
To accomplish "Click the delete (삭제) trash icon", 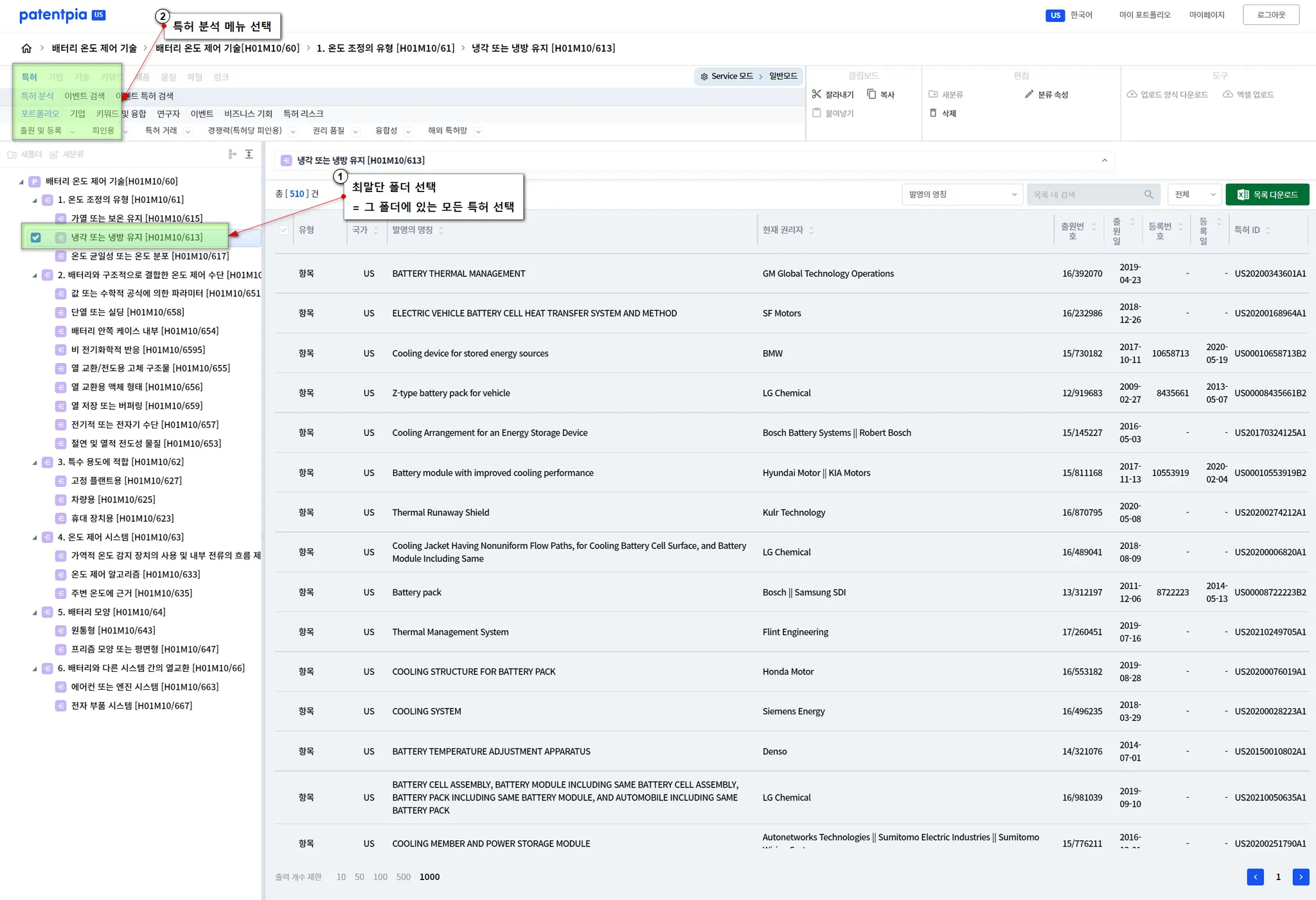I will [933, 113].
